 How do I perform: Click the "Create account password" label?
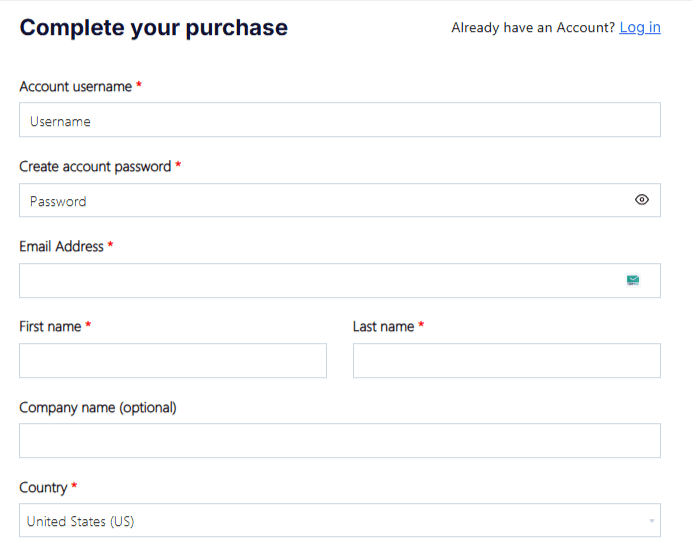tap(95, 167)
